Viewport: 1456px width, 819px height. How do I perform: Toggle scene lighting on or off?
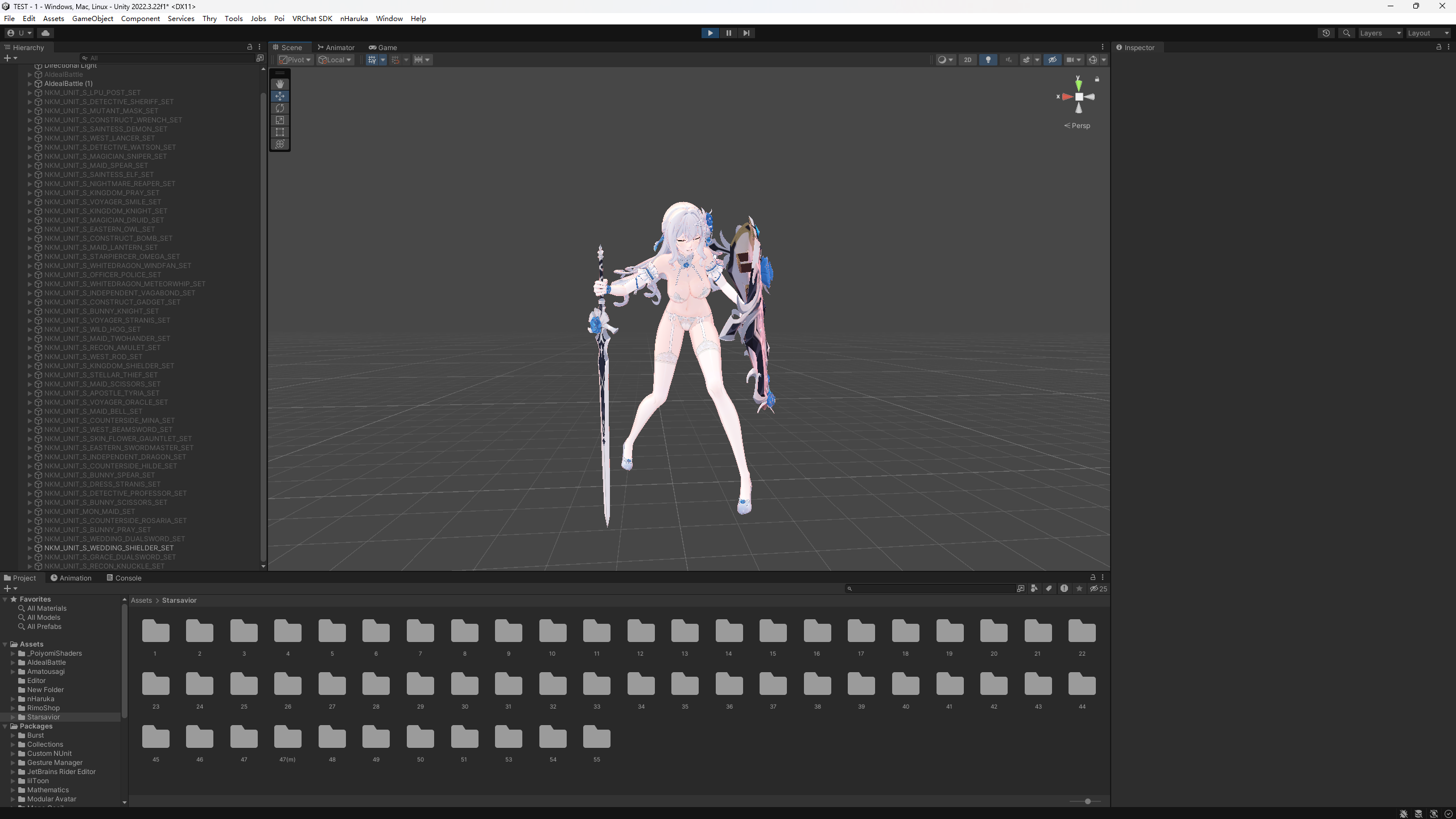pyautogui.click(x=988, y=60)
